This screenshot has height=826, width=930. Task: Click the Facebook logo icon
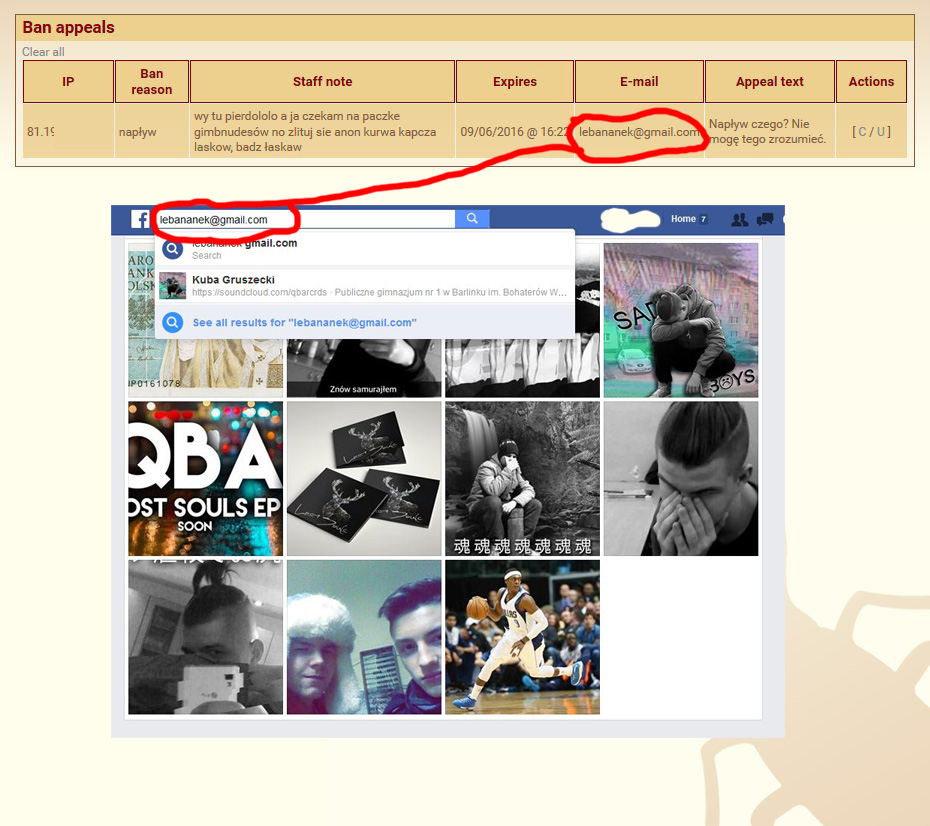(140, 219)
